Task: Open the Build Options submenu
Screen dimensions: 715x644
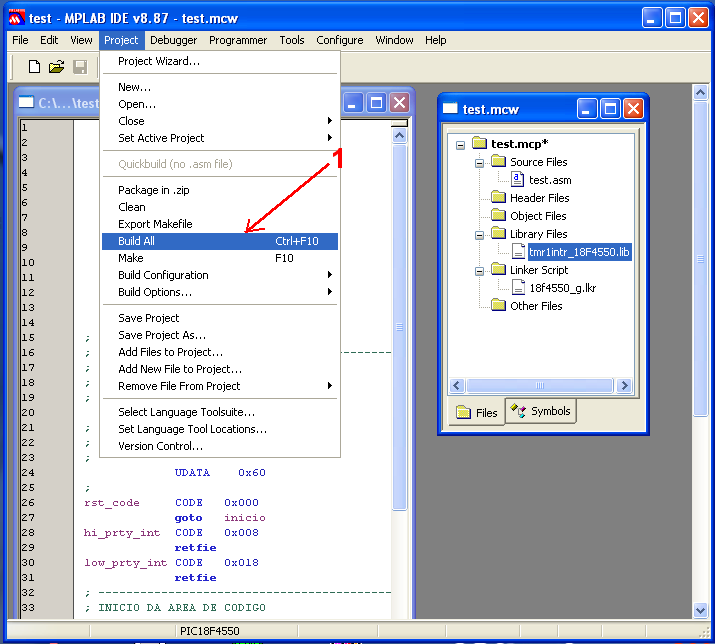Action: pyautogui.click(x=220, y=292)
